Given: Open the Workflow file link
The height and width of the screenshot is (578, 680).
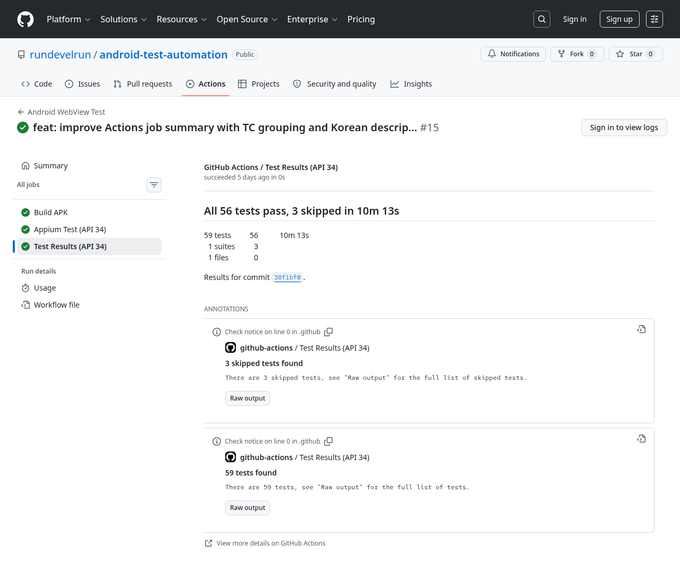Looking at the screenshot, I should point(89,305).
